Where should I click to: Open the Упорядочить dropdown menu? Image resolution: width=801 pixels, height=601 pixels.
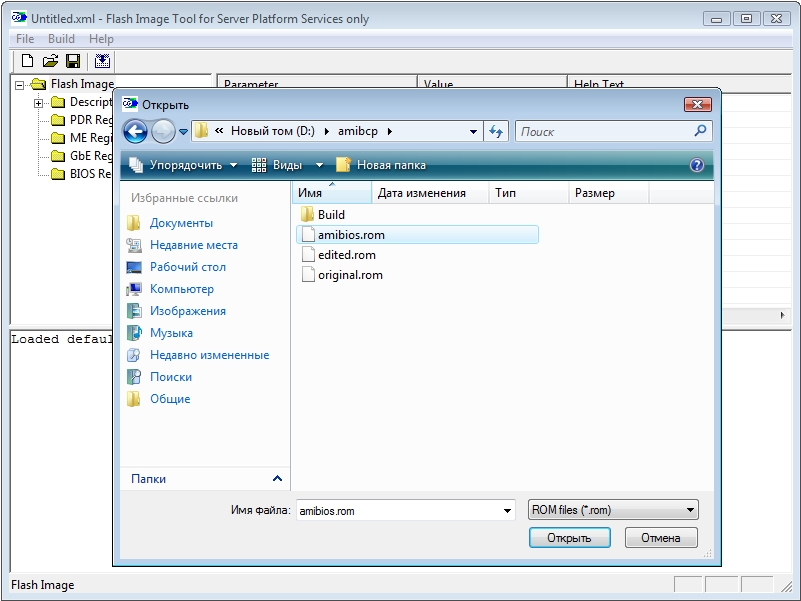click(184, 165)
